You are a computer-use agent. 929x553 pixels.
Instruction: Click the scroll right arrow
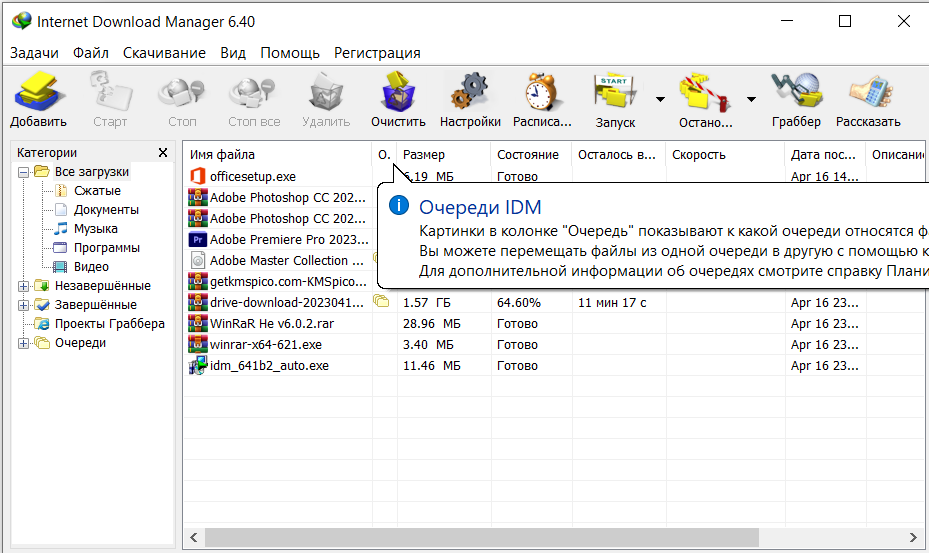click(x=913, y=538)
